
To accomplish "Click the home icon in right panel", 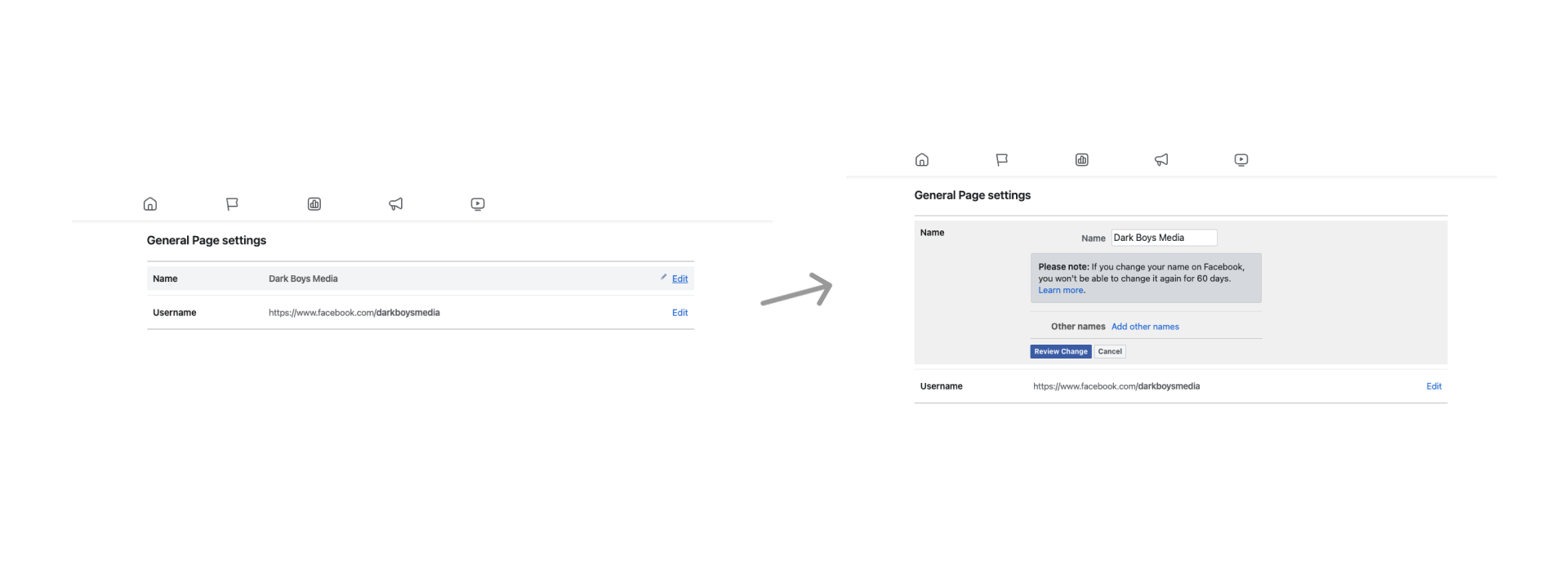I will 922,160.
